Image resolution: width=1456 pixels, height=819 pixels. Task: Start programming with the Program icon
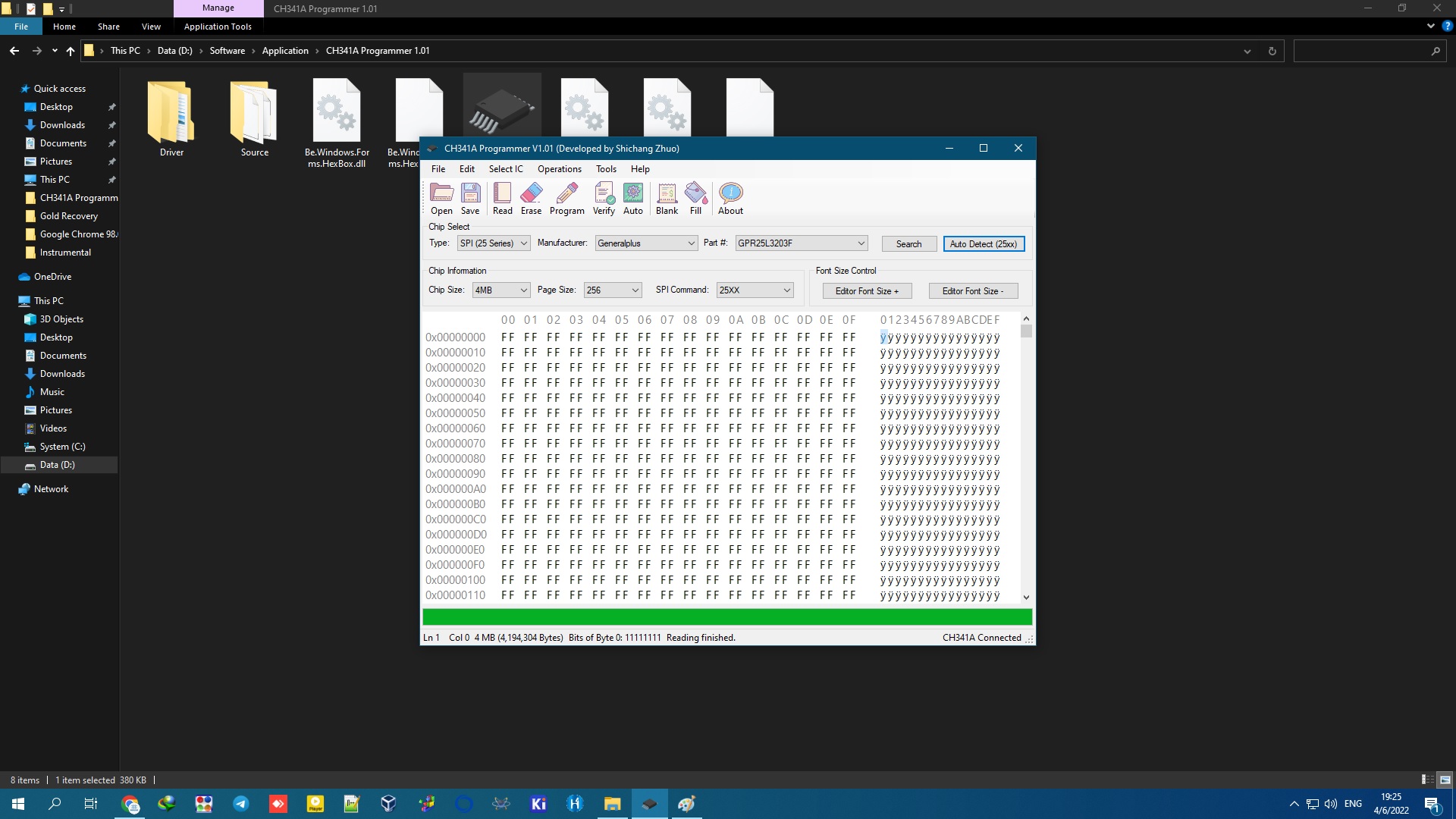(567, 199)
